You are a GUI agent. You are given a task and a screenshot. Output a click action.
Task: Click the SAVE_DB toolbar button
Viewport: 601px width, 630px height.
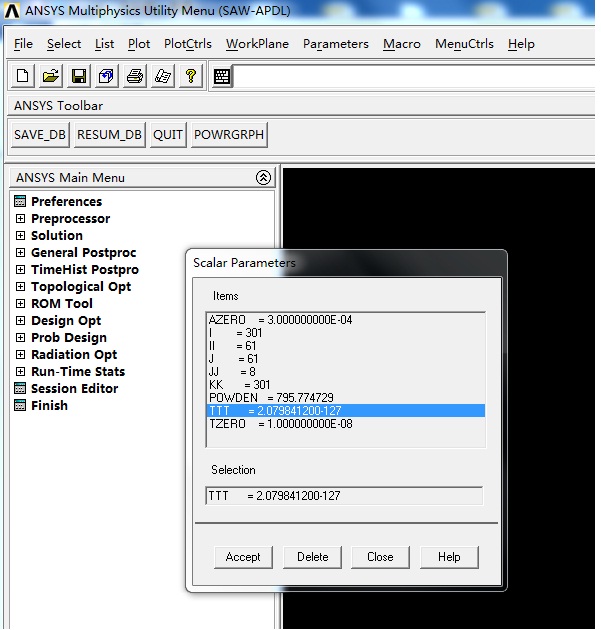pyautogui.click(x=40, y=135)
